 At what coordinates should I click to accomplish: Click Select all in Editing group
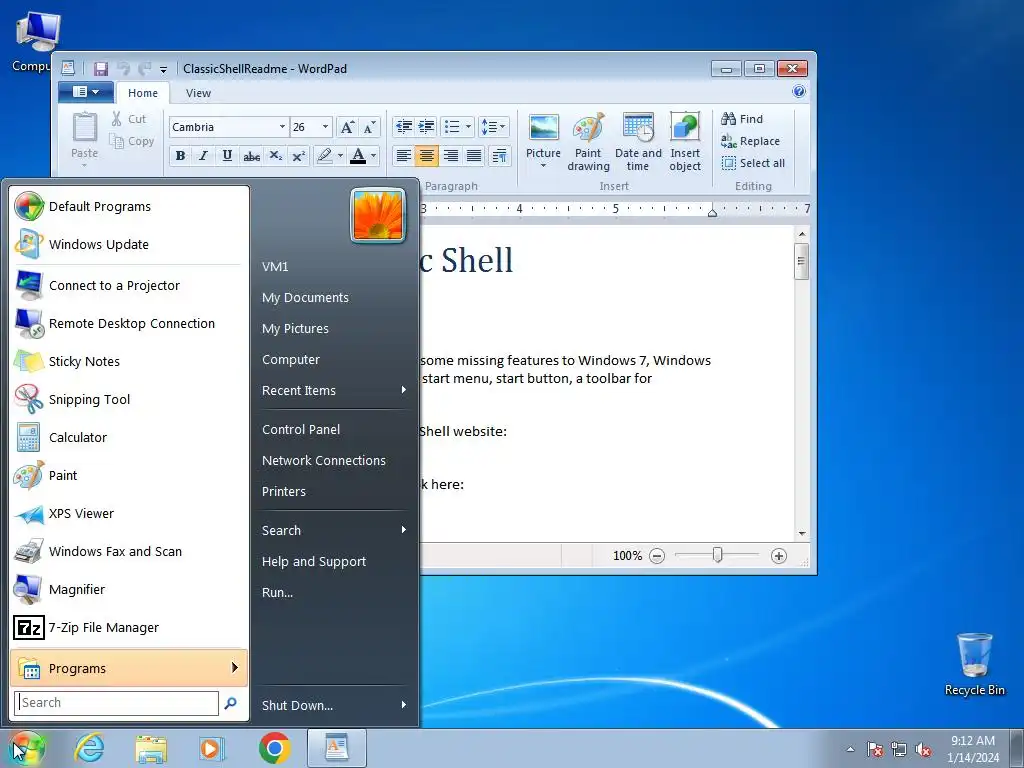[x=753, y=163]
